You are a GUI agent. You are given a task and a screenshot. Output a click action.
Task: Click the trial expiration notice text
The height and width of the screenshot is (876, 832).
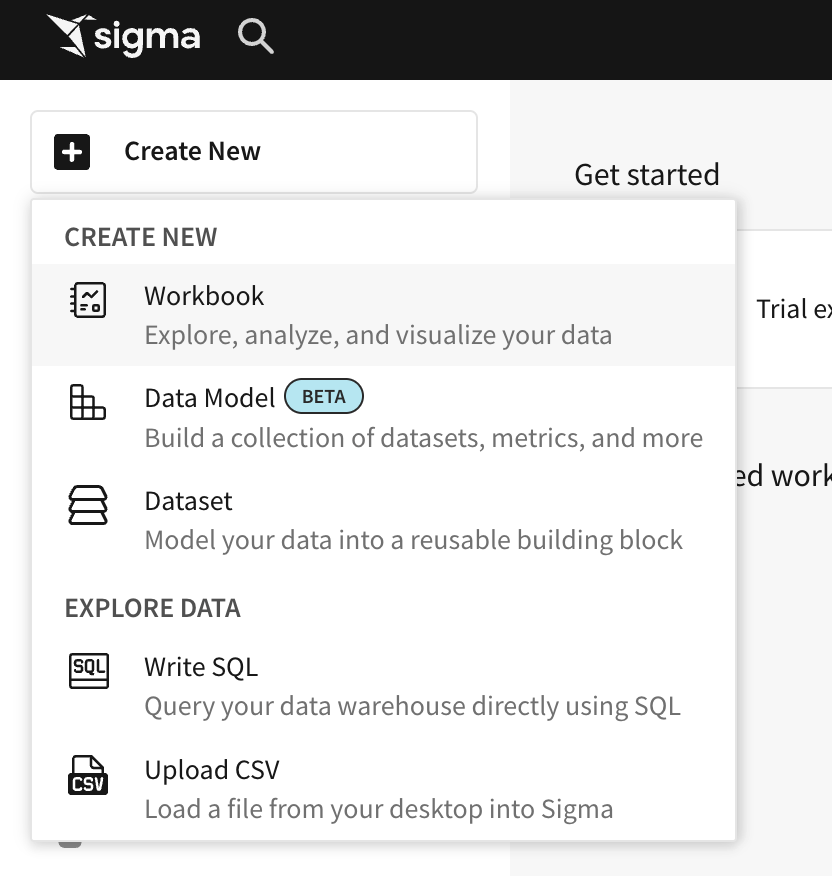tap(796, 309)
